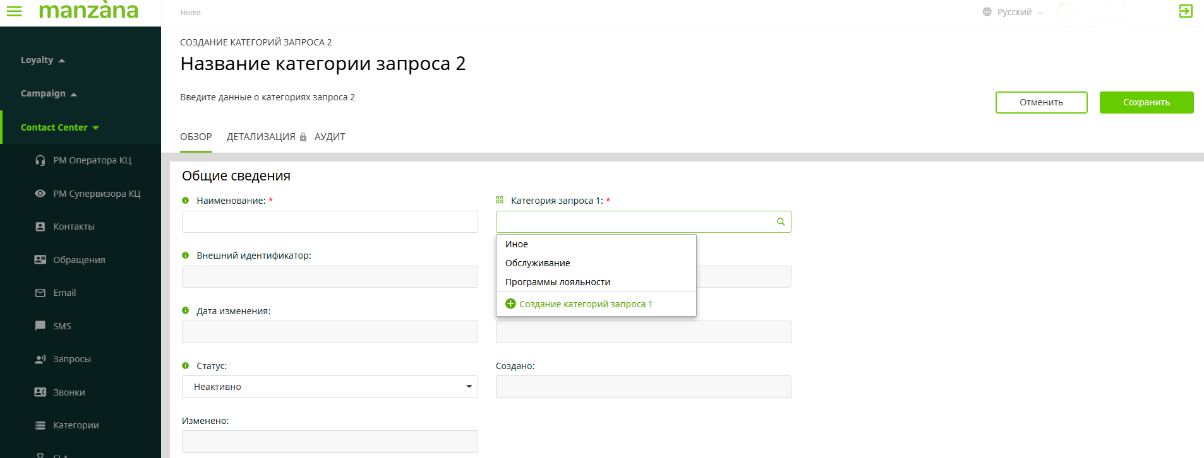The height and width of the screenshot is (458, 1204).
Task: Click the globe language icon
Action: 987,12
